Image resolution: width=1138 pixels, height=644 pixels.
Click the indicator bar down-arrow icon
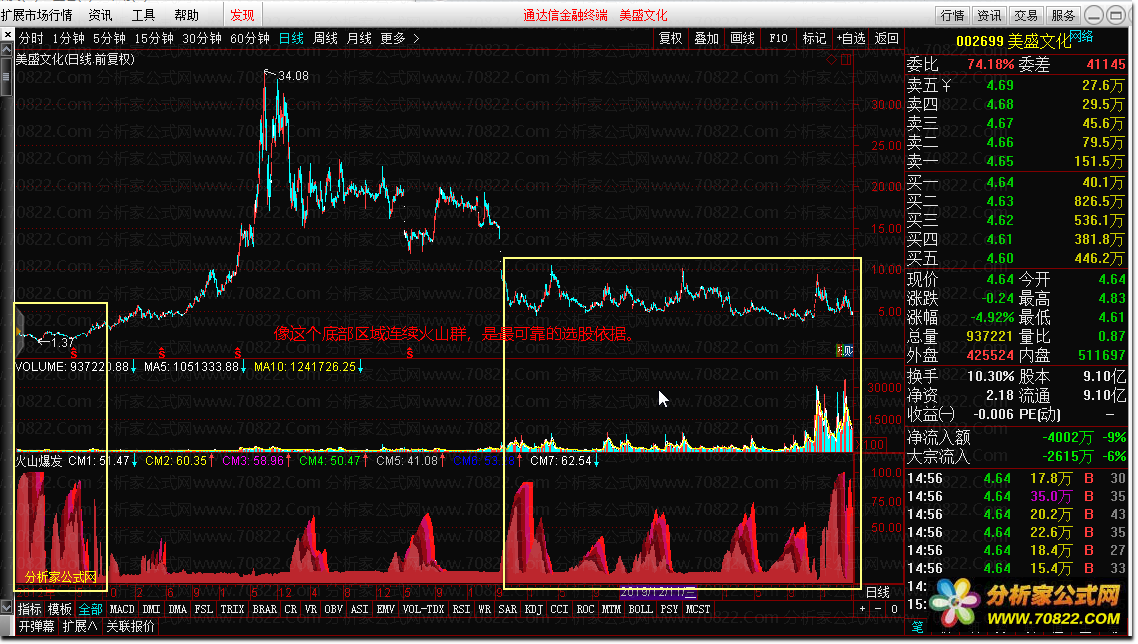(7, 608)
